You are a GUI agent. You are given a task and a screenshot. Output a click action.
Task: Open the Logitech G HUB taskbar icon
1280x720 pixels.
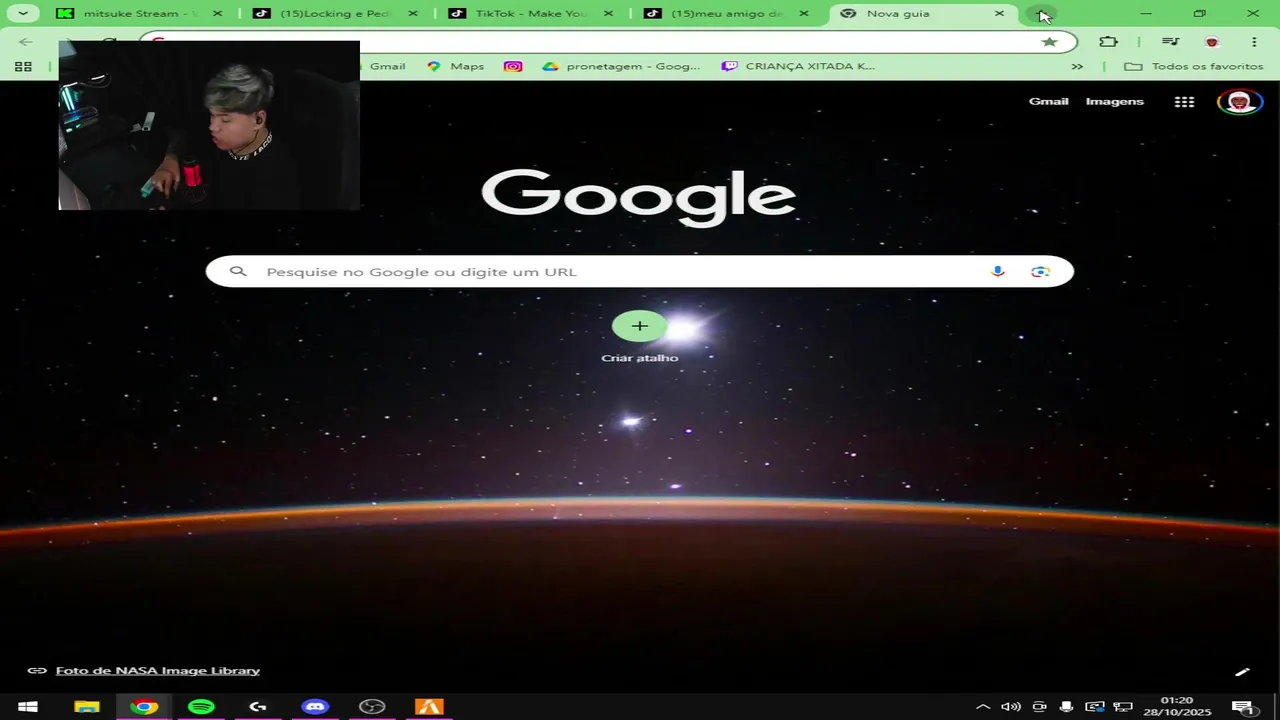[x=258, y=707]
